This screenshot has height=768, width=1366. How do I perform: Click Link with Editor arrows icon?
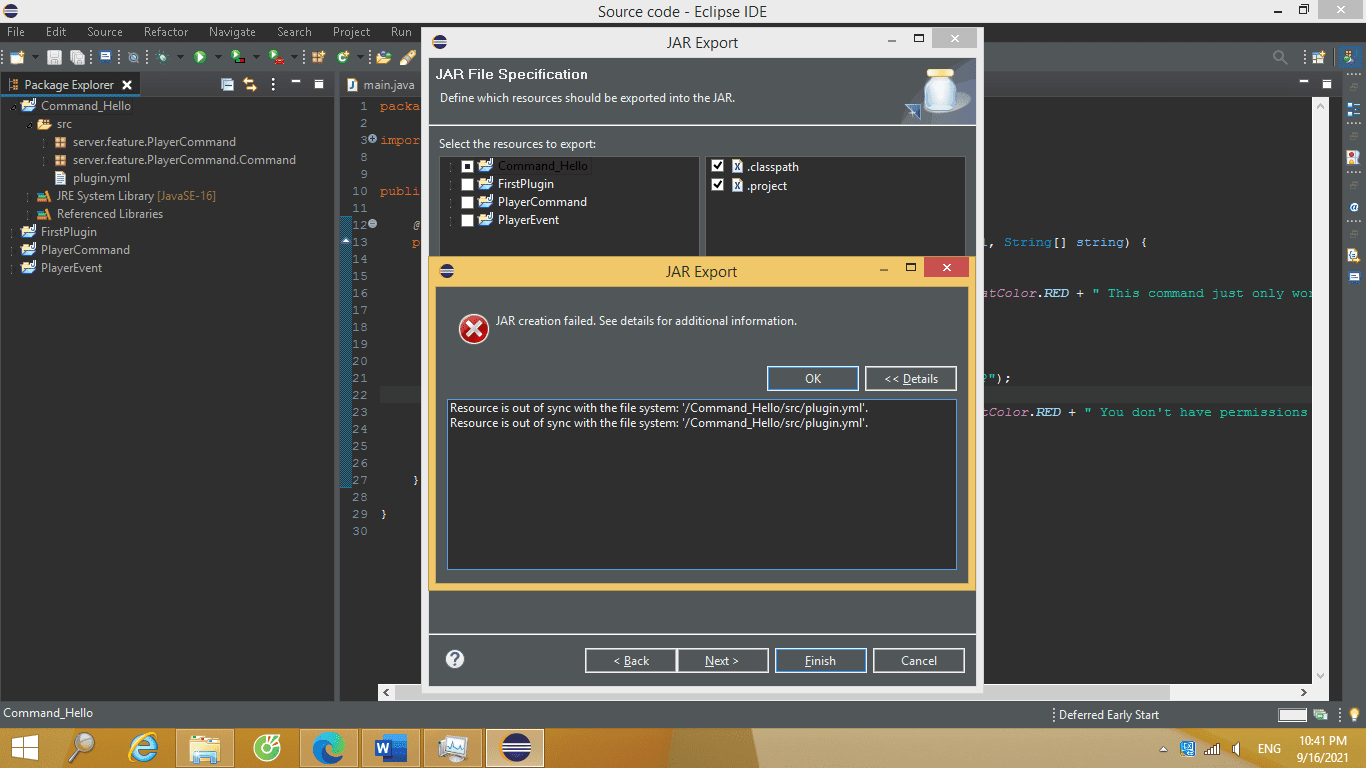(250, 85)
